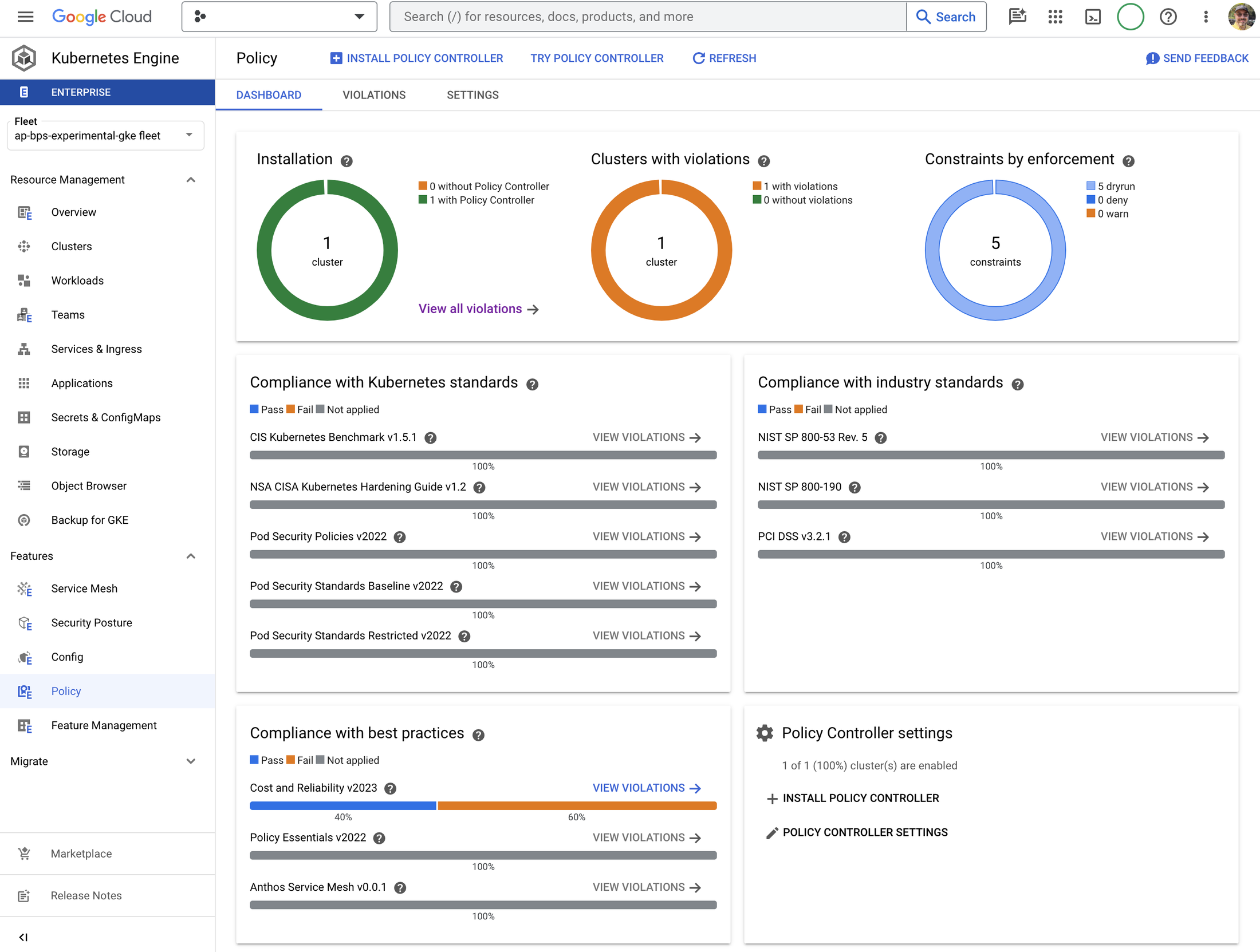
Task: Click the orange Fail segment of Cost and Reliability bar
Action: click(x=577, y=806)
